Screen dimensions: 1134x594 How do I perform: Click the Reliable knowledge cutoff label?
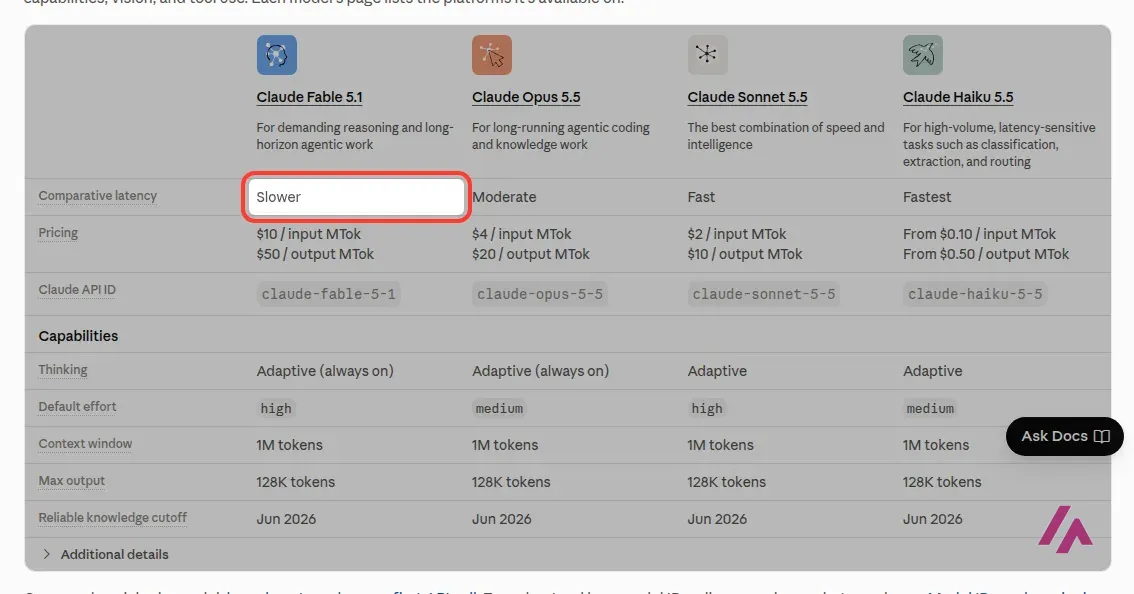(112, 517)
